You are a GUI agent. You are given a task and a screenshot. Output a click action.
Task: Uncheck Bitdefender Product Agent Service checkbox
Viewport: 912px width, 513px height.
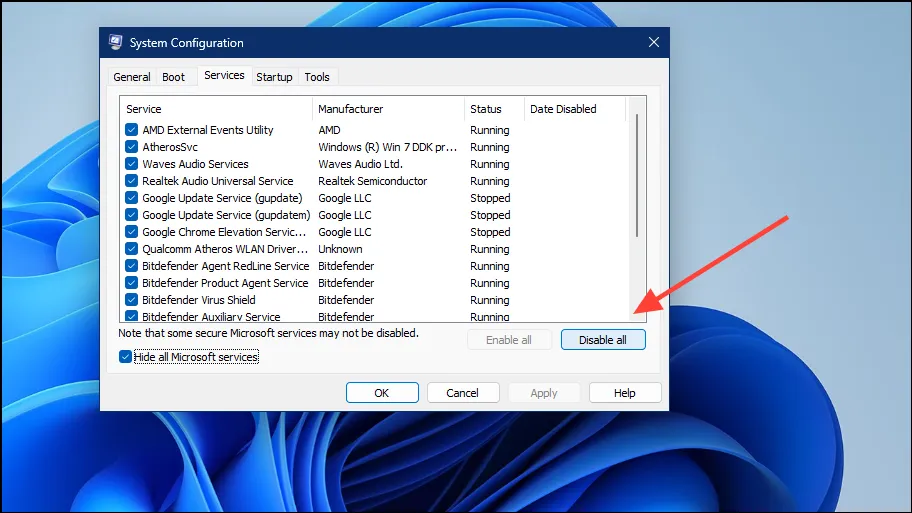click(x=131, y=283)
